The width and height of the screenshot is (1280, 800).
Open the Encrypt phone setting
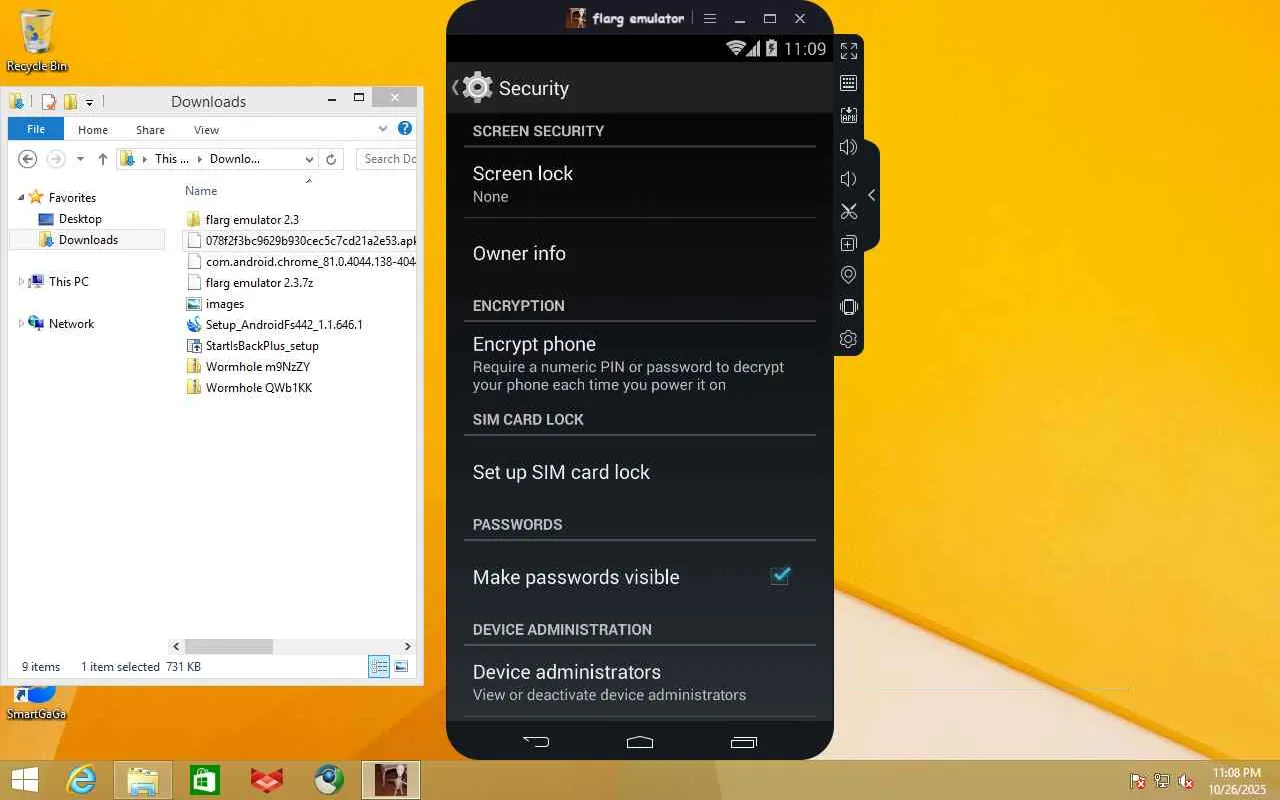pyautogui.click(x=640, y=363)
